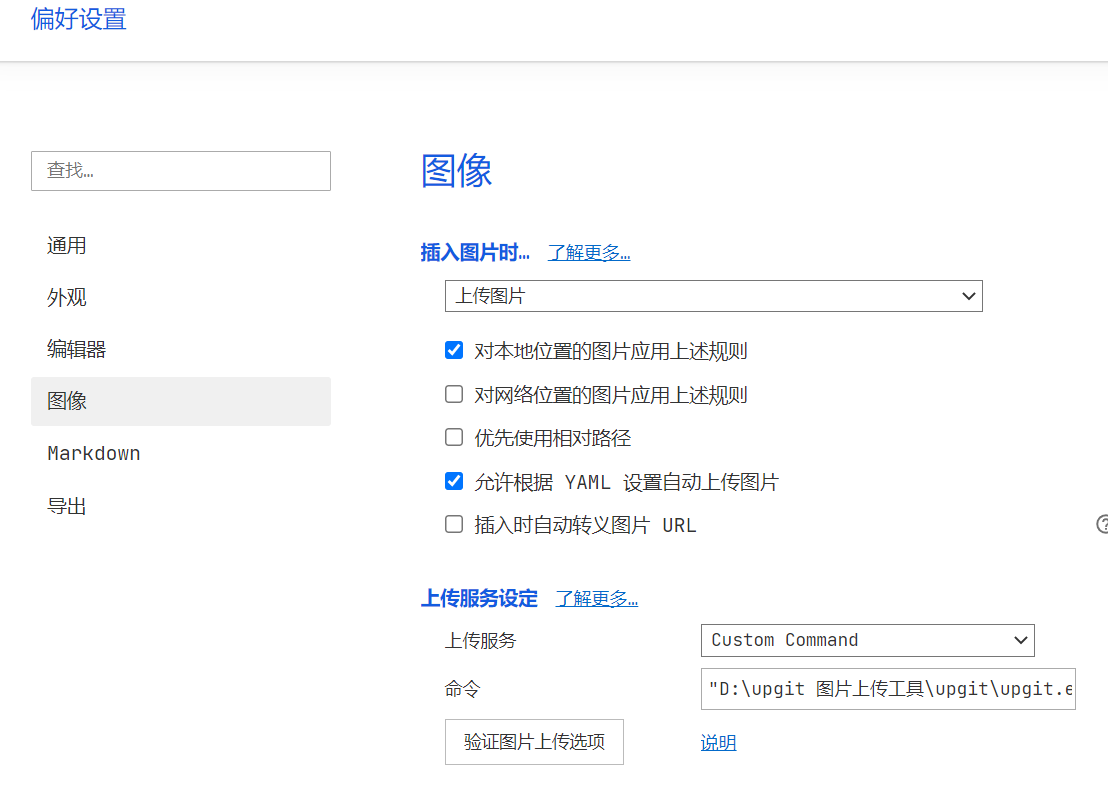
Task: Open the 上传图片 insert action dropdown
Action: [x=713, y=296]
